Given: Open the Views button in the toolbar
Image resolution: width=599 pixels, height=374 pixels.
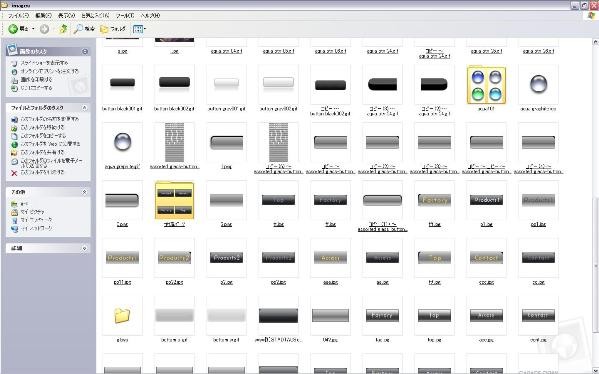Looking at the screenshot, I should (x=138, y=29).
